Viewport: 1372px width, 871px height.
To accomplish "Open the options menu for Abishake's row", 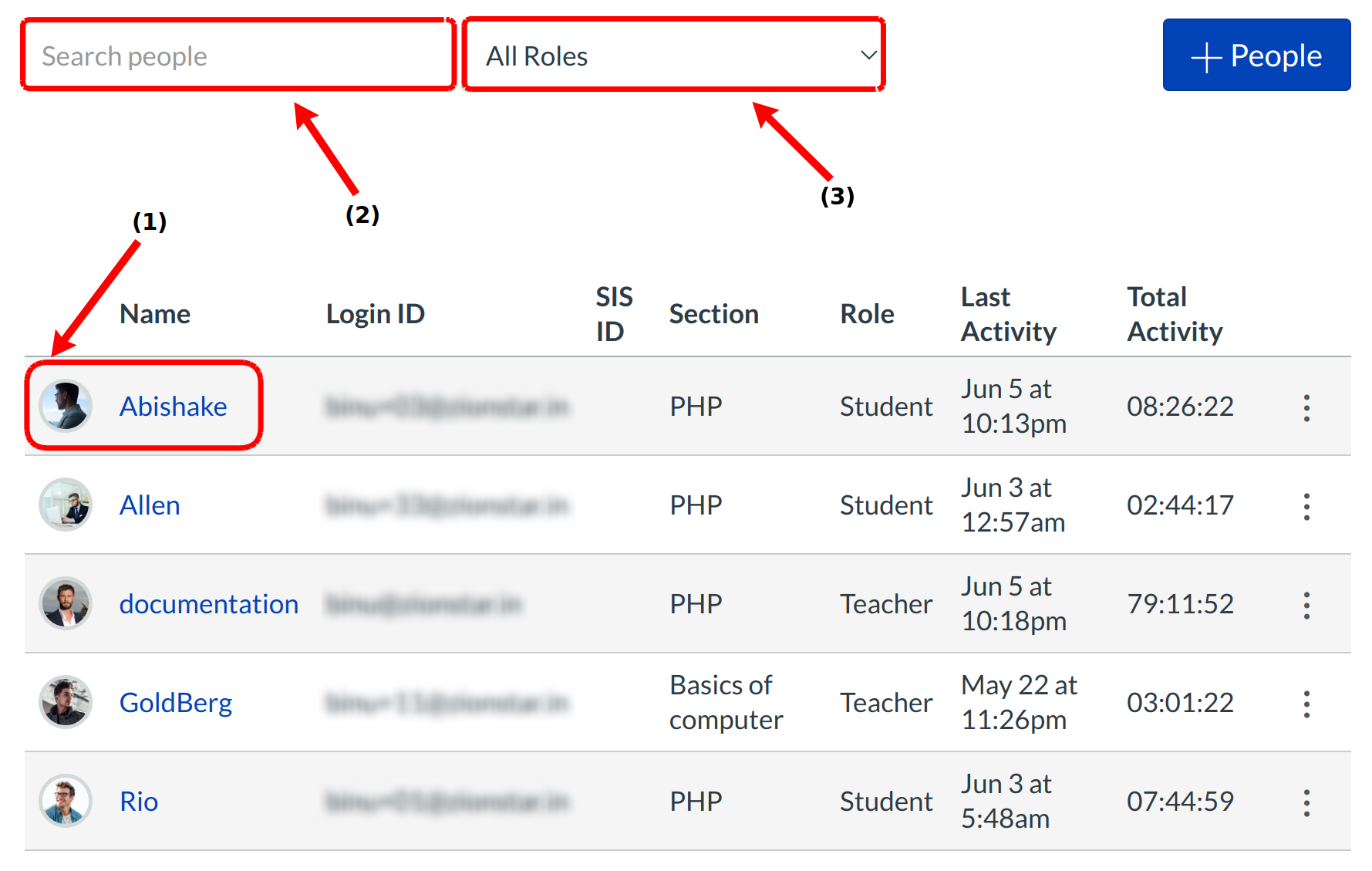I will pos(1306,407).
